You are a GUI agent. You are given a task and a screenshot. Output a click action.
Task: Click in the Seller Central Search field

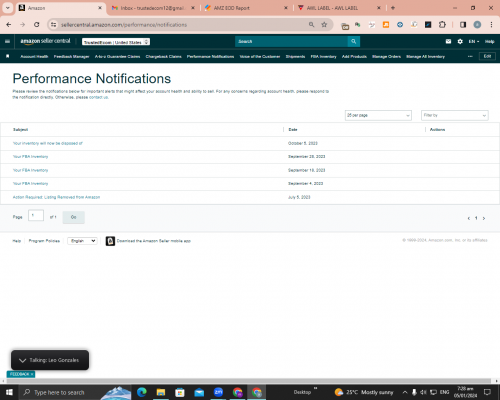[291, 41]
